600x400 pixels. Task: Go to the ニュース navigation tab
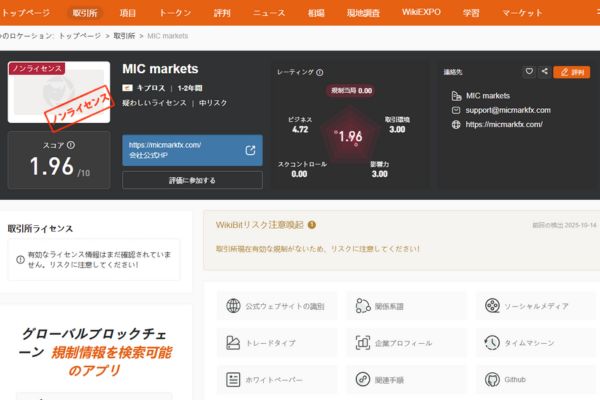click(x=268, y=14)
